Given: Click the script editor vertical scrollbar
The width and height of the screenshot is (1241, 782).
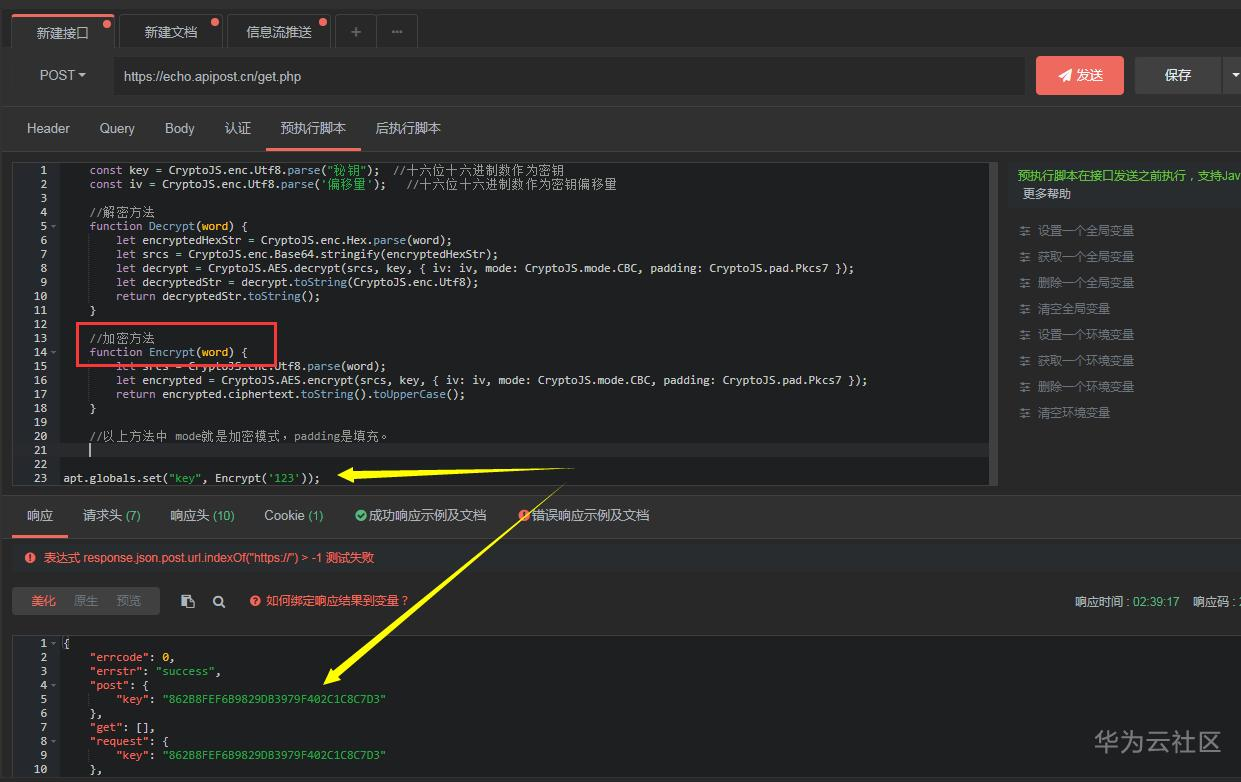Looking at the screenshot, I should (993, 324).
